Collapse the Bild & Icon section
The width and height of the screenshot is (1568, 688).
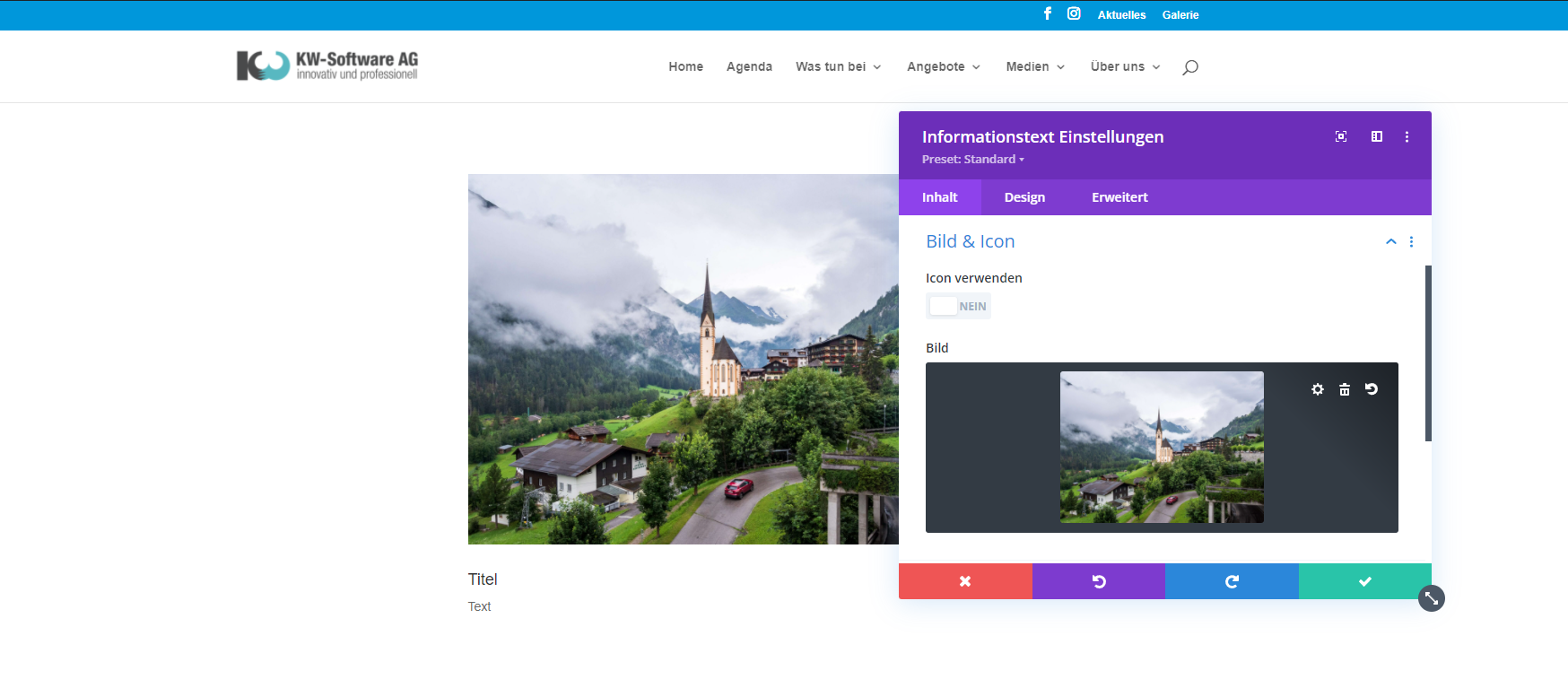coord(1390,241)
